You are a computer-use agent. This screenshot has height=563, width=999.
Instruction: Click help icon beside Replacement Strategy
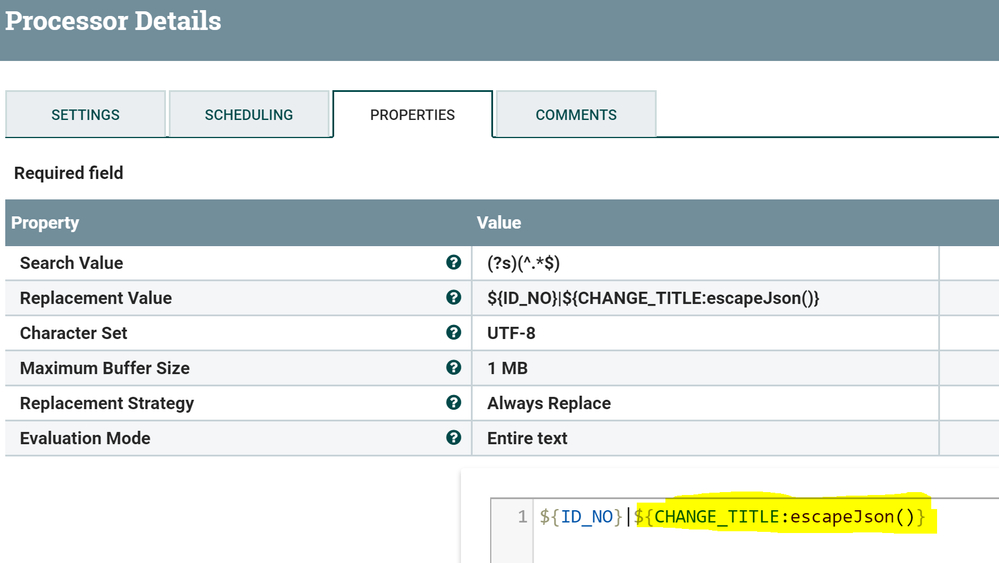(453, 403)
